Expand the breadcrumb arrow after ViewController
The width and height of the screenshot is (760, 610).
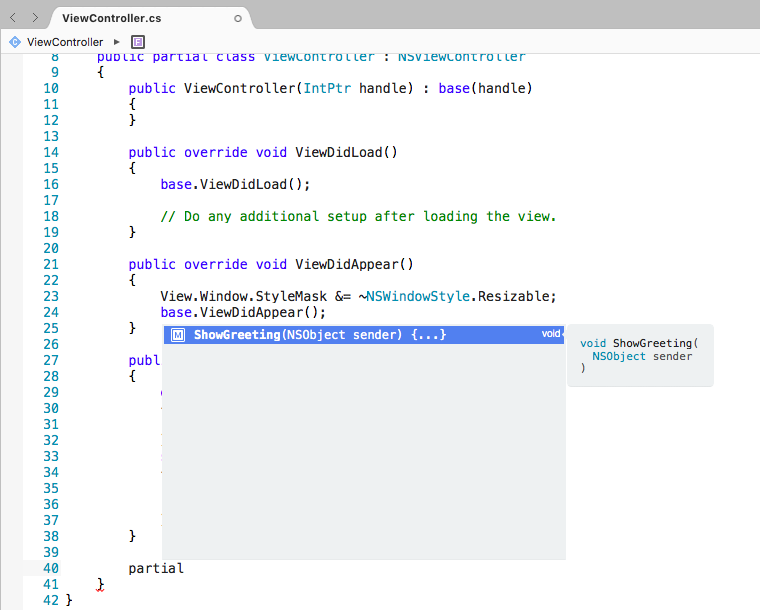tap(116, 42)
